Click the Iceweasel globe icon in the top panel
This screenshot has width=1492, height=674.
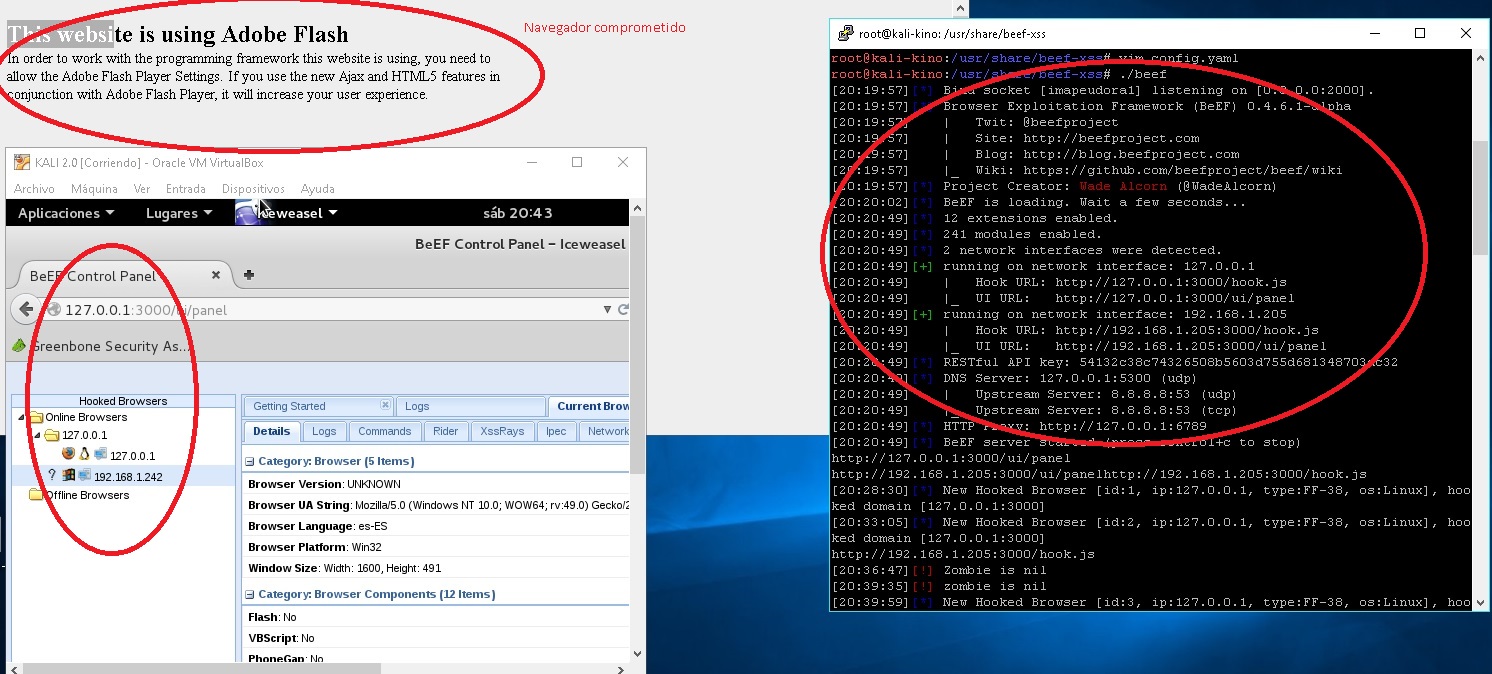(248, 213)
